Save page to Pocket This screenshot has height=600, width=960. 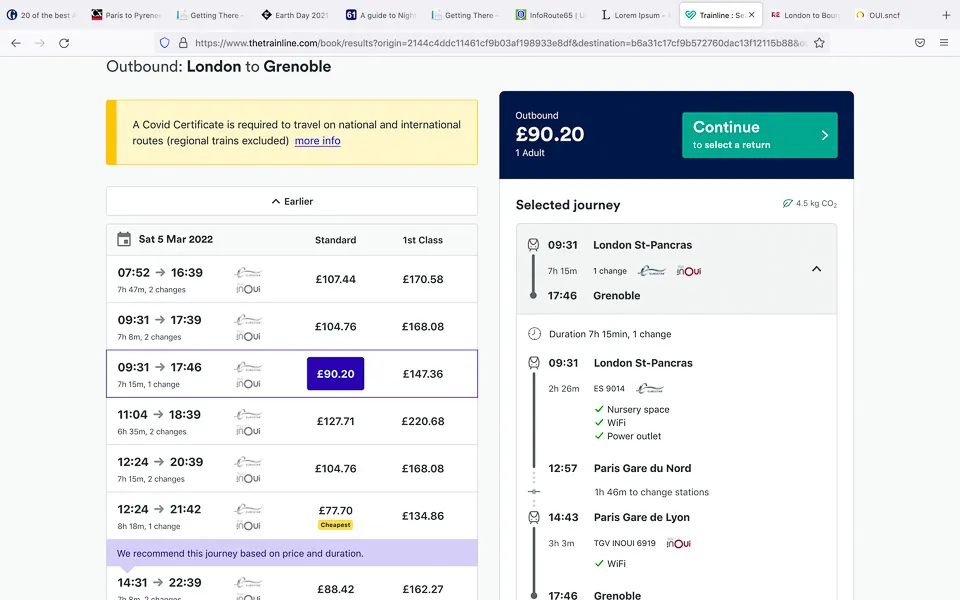[920, 43]
